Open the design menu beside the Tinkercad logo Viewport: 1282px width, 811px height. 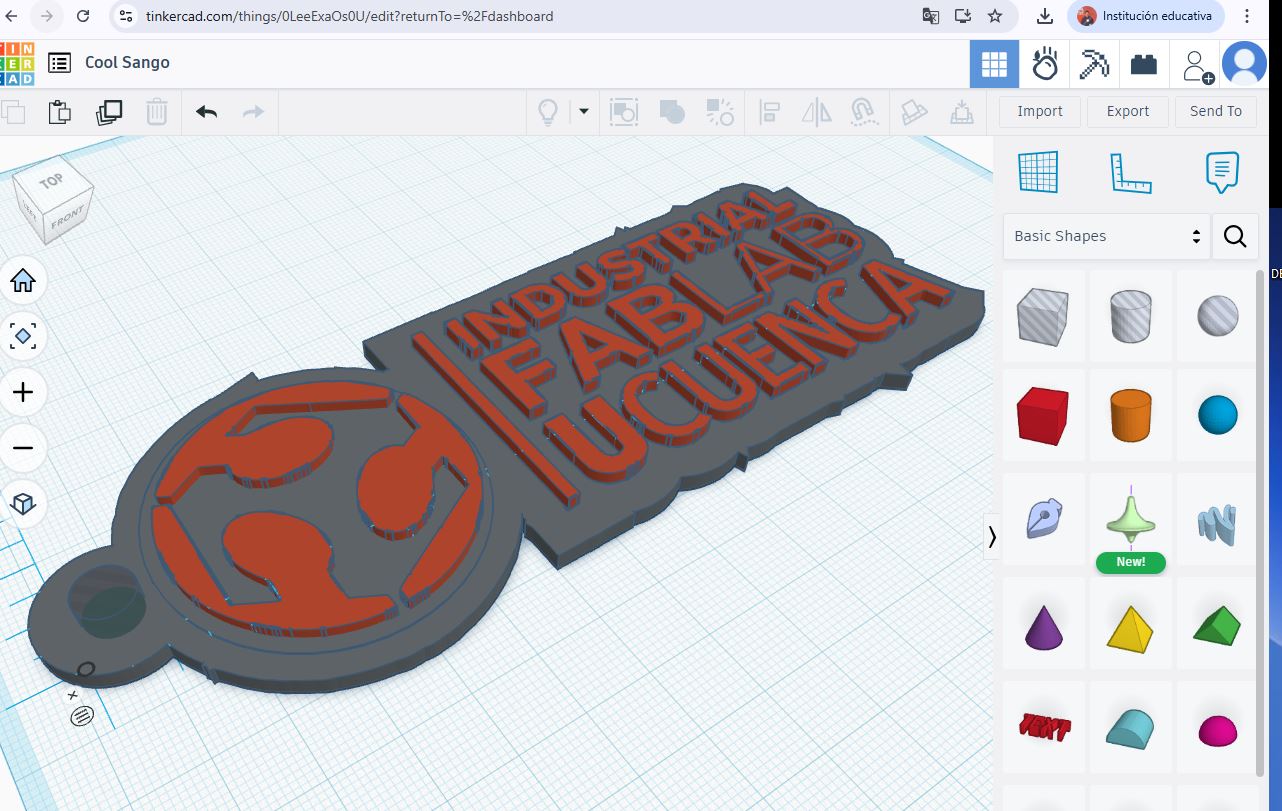(59, 62)
